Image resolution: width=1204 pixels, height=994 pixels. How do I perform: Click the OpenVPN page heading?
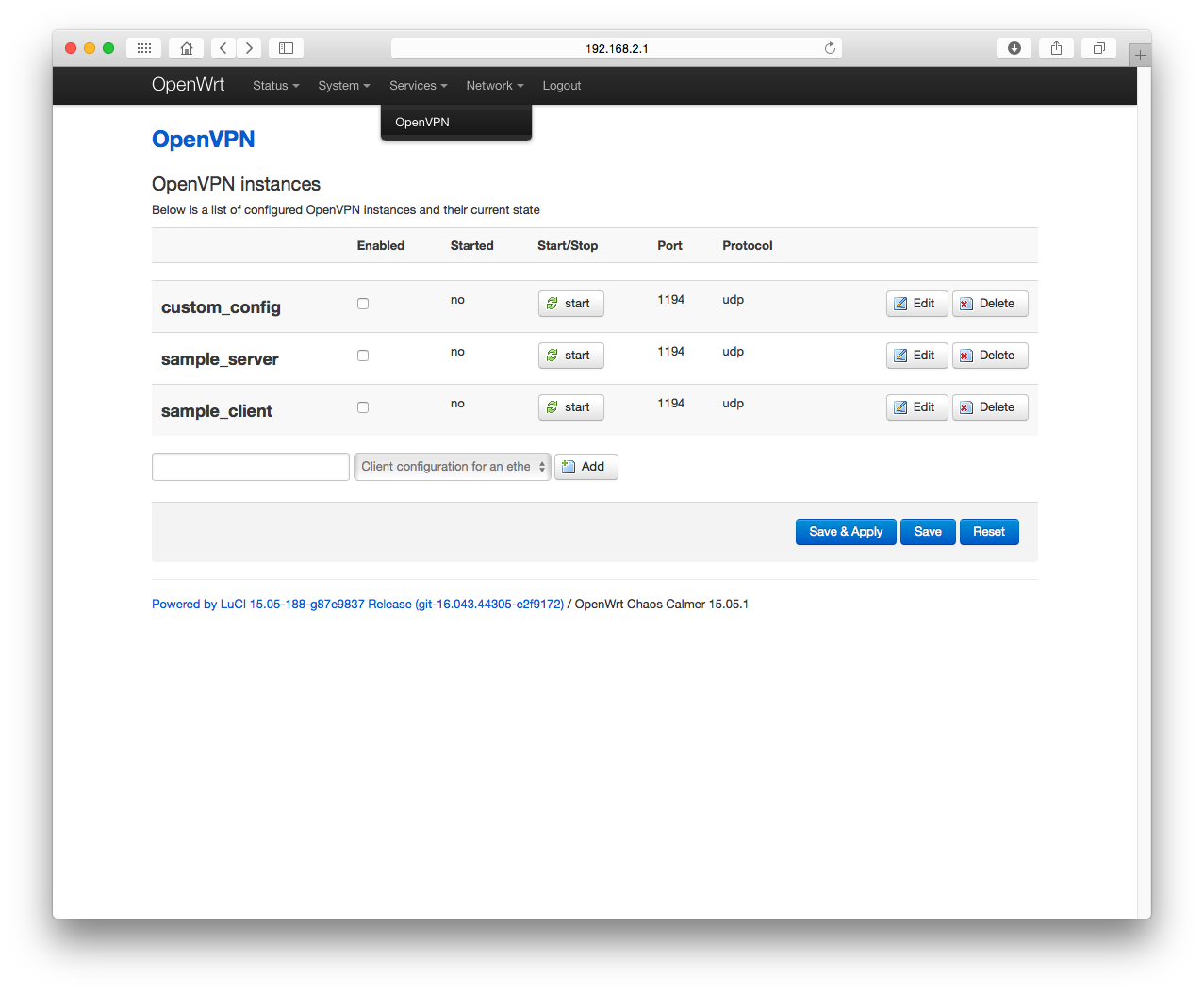[204, 140]
